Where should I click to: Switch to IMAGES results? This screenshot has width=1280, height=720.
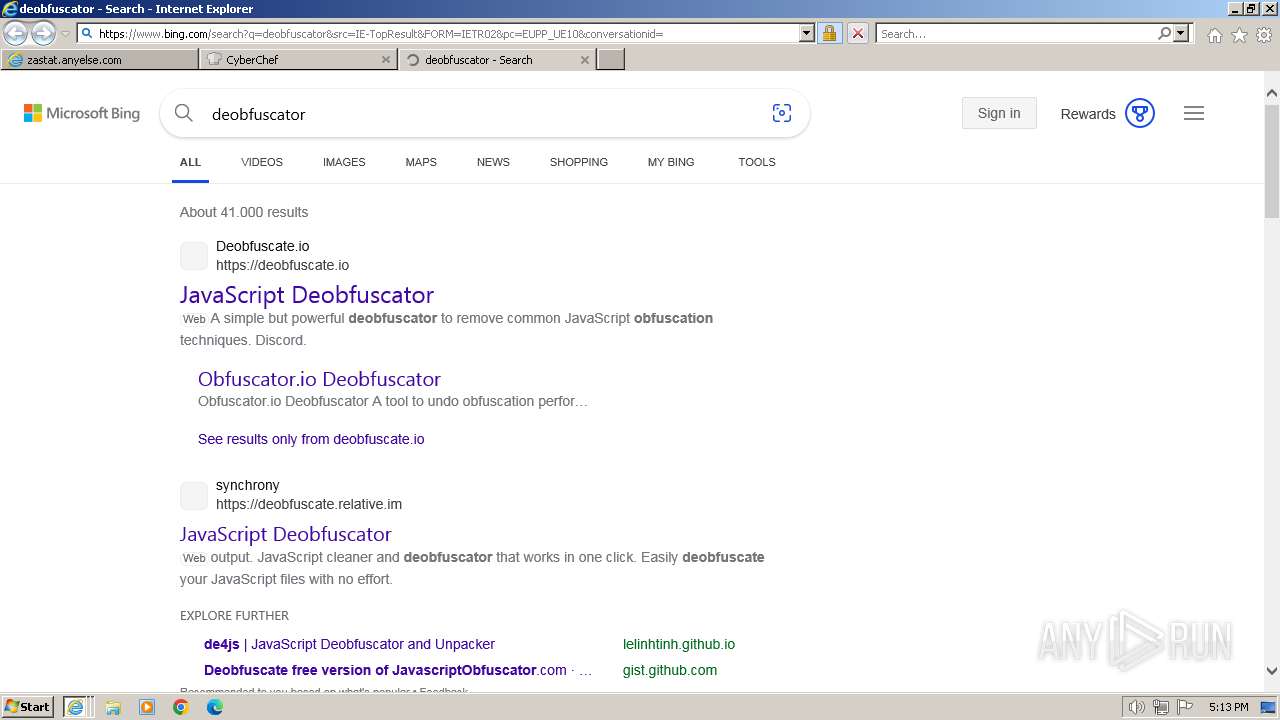(x=344, y=162)
